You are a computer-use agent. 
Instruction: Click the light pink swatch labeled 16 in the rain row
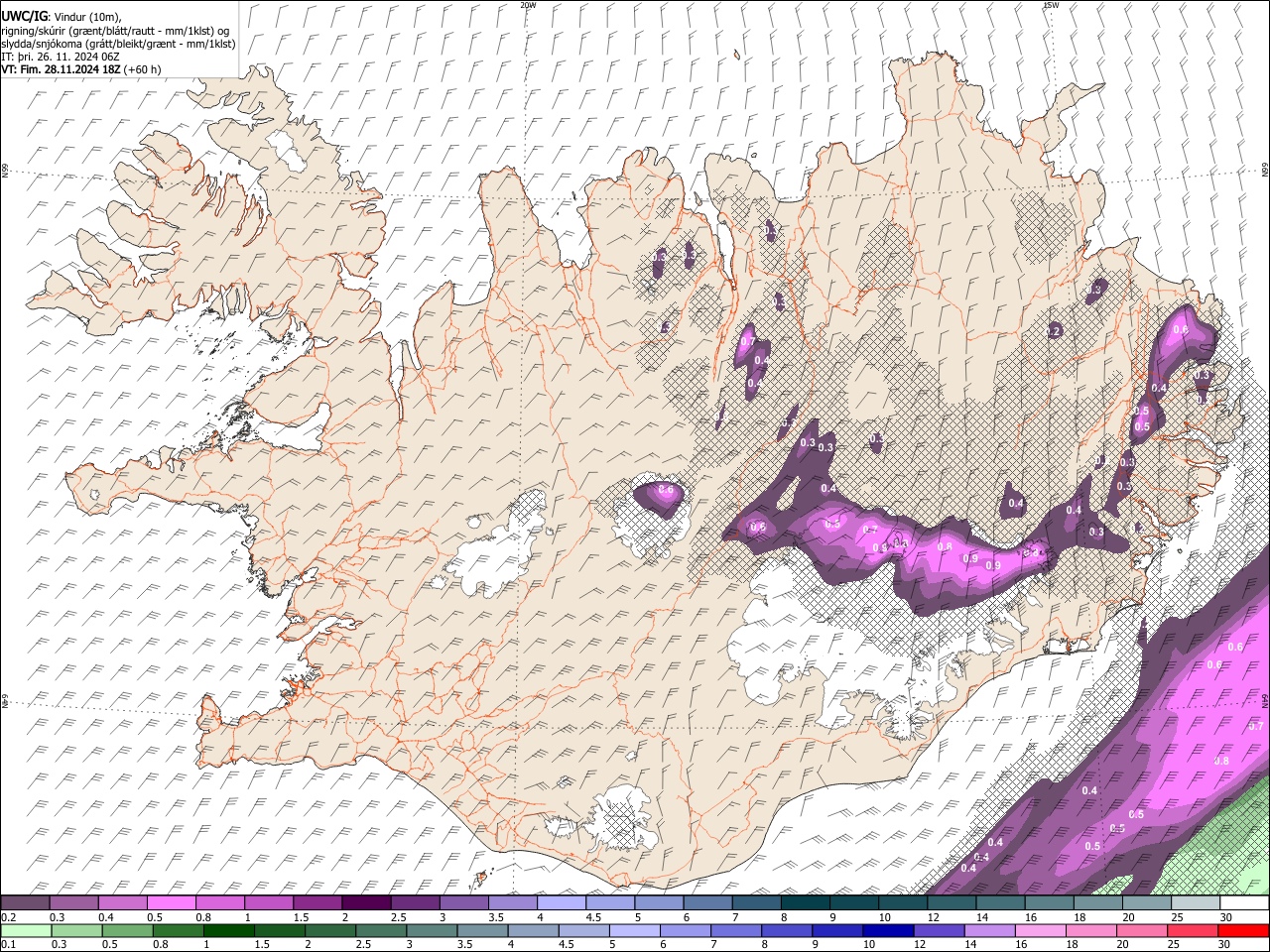point(1041,930)
